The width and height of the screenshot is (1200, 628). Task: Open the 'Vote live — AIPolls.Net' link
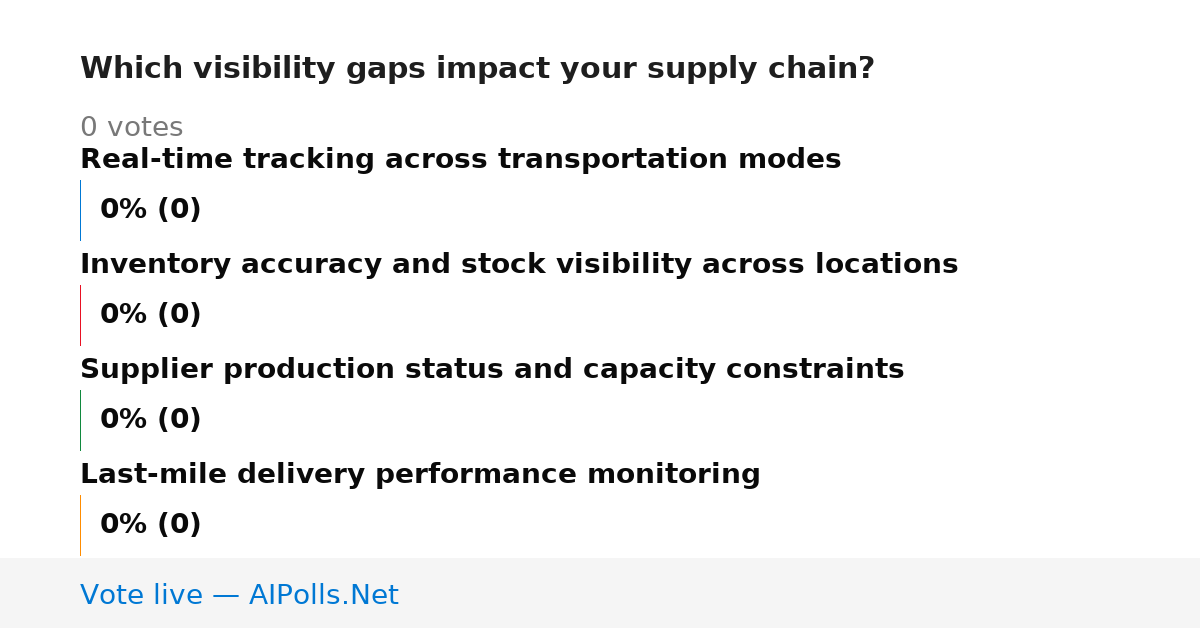coord(239,596)
